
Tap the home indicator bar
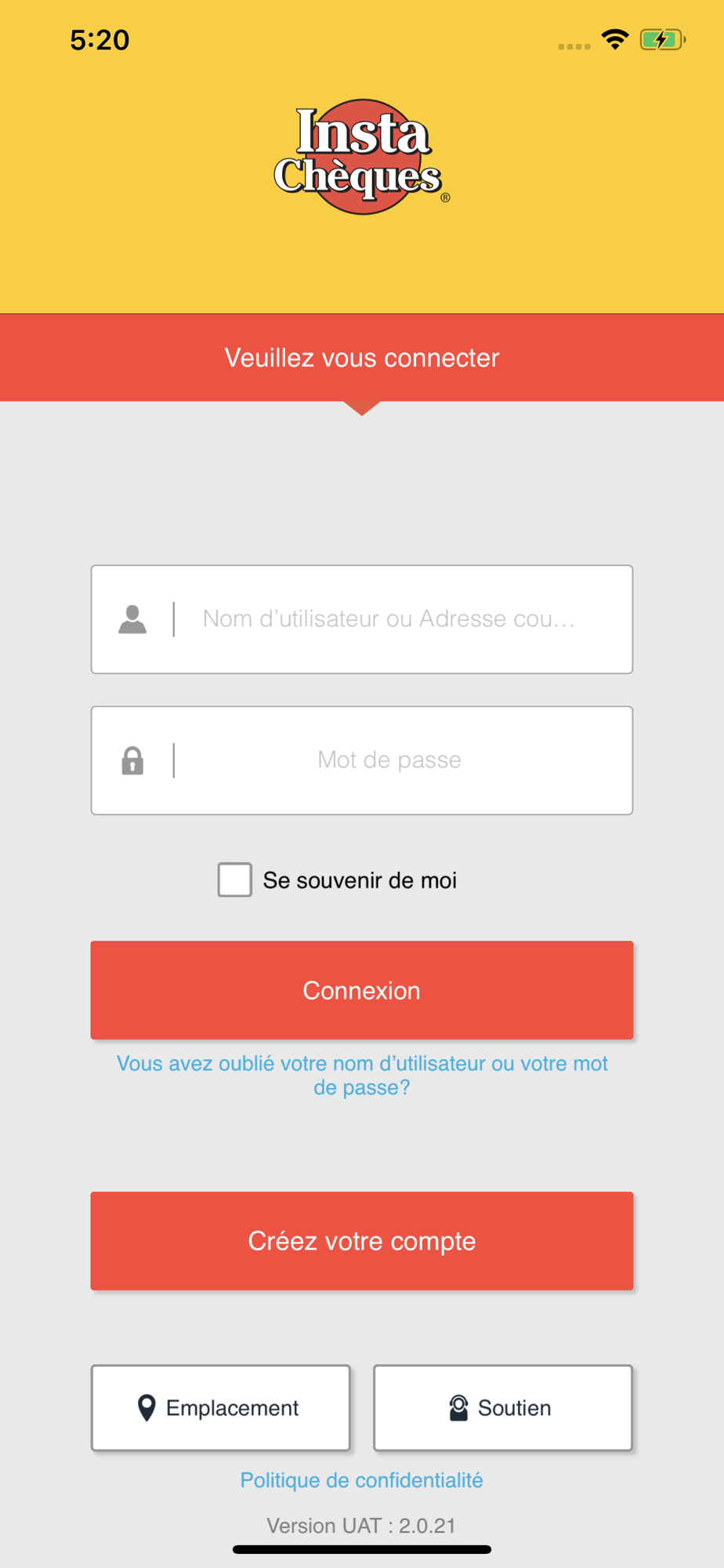click(362, 1549)
